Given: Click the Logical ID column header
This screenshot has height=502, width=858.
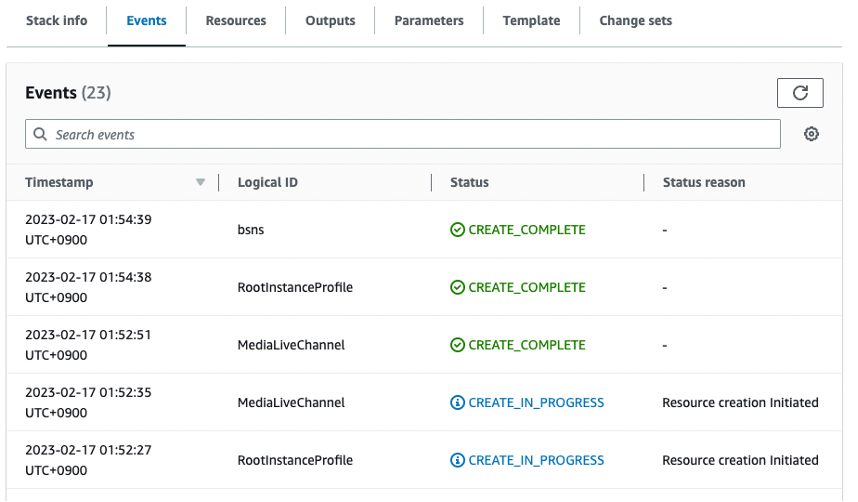Looking at the screenshot, I should [x=267, y=183].
